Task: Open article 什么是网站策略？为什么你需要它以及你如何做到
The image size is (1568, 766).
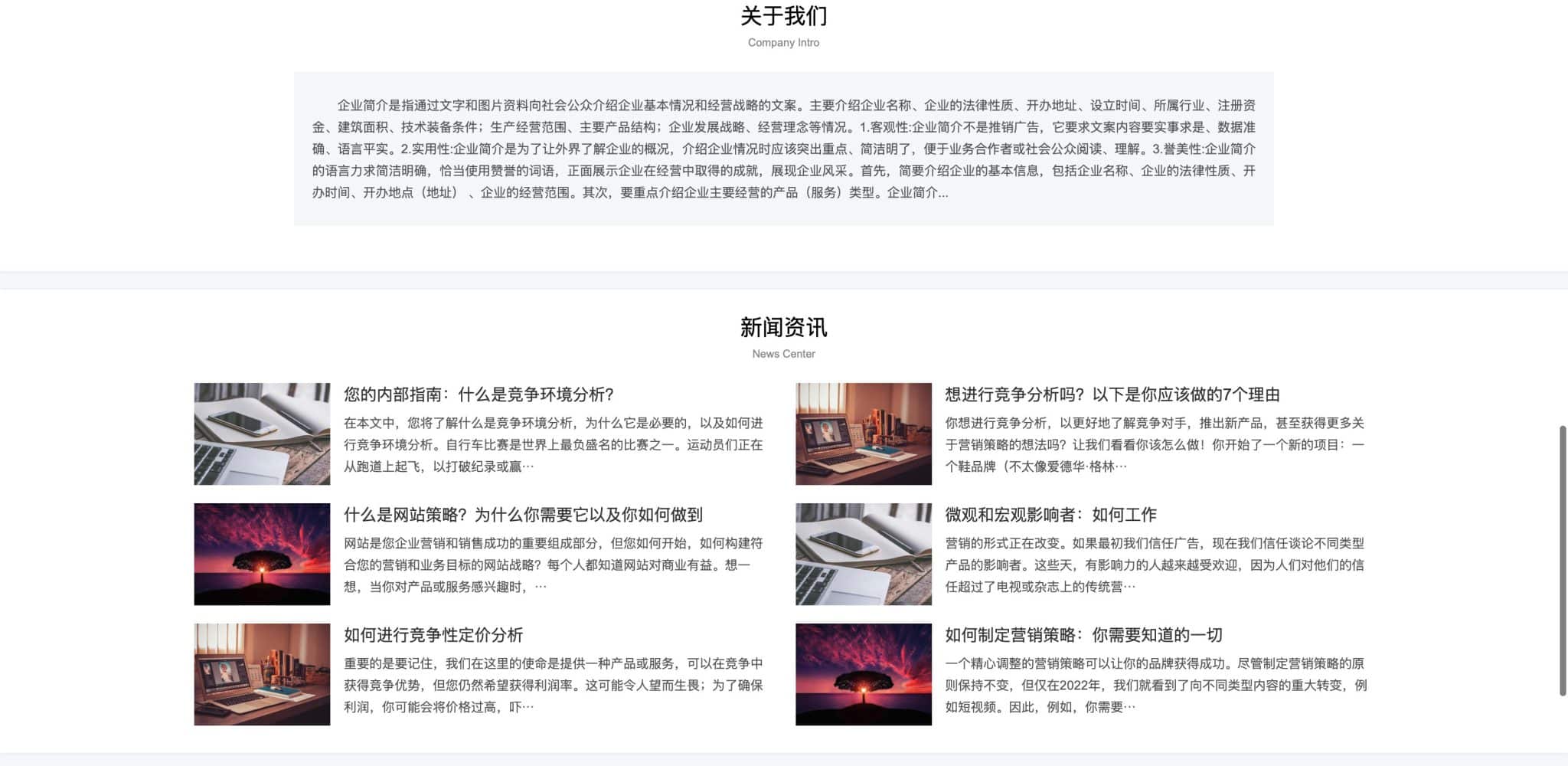Action: (x=523, y=515)
